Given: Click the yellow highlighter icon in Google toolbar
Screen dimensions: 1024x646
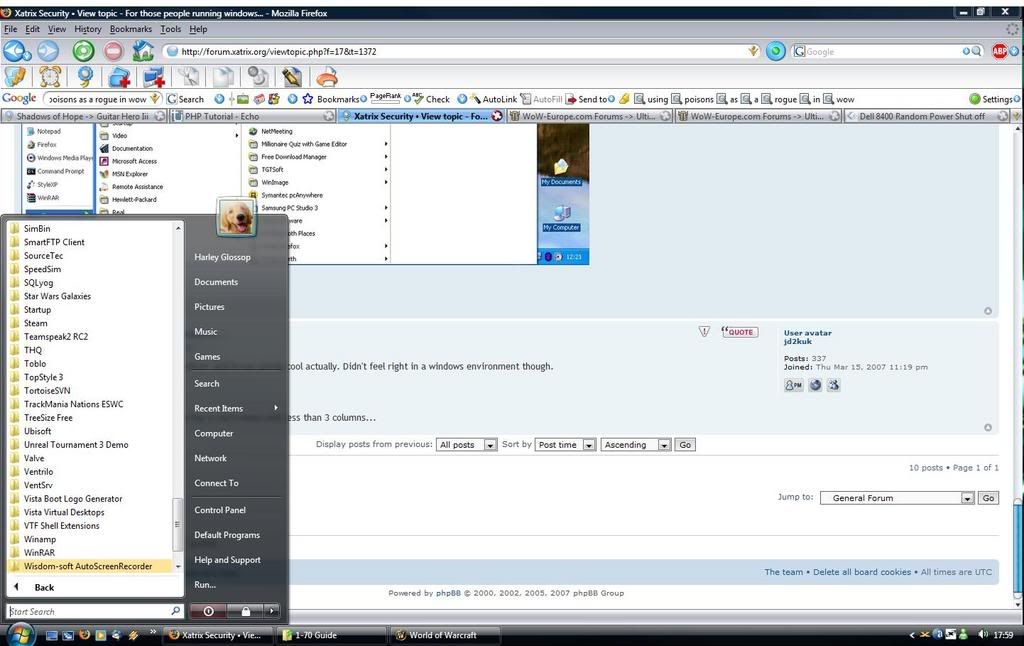Looking at the screenshot, I should pyautogui.click(x=624, y=99).
